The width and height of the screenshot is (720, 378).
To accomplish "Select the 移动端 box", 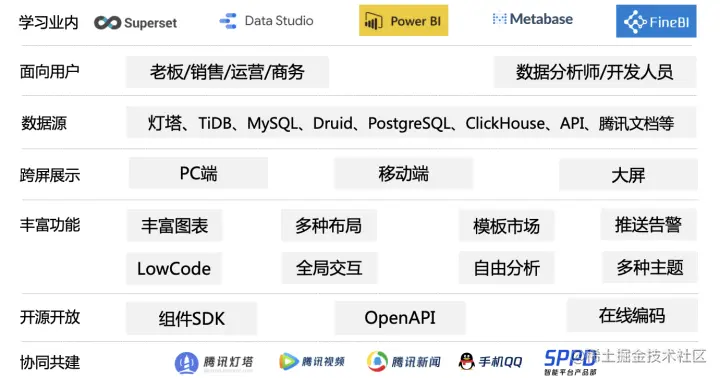I will pos(403,174).
